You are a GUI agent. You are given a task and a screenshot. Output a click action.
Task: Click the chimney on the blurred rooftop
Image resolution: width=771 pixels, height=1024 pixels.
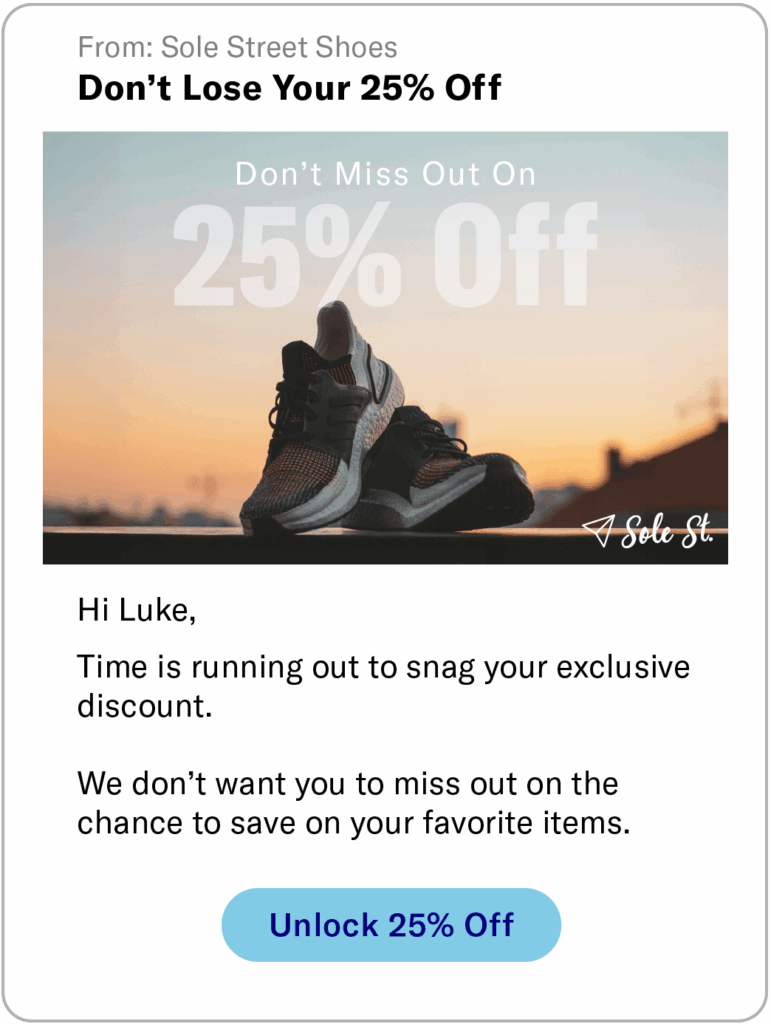tap(614, 461)
